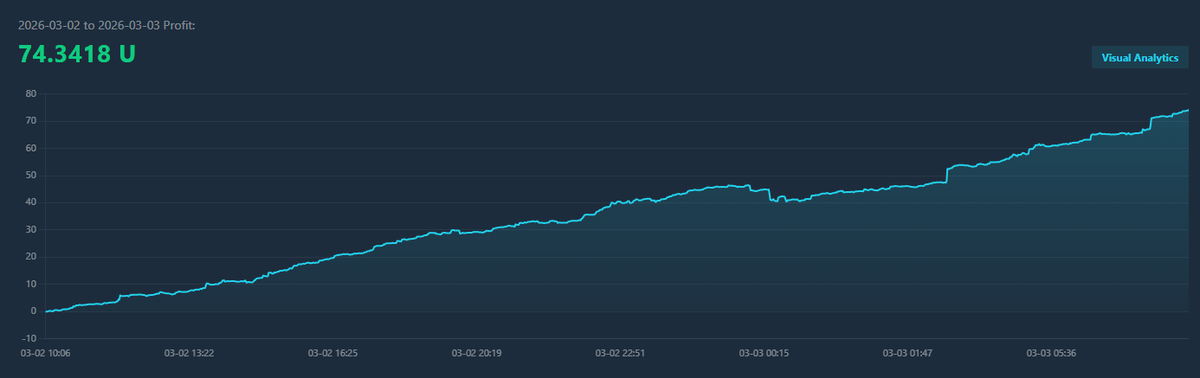Screen dimensions: 1200x378
Task: Select the 74.3418 U profit value
Action: click(x=77, y=53)
